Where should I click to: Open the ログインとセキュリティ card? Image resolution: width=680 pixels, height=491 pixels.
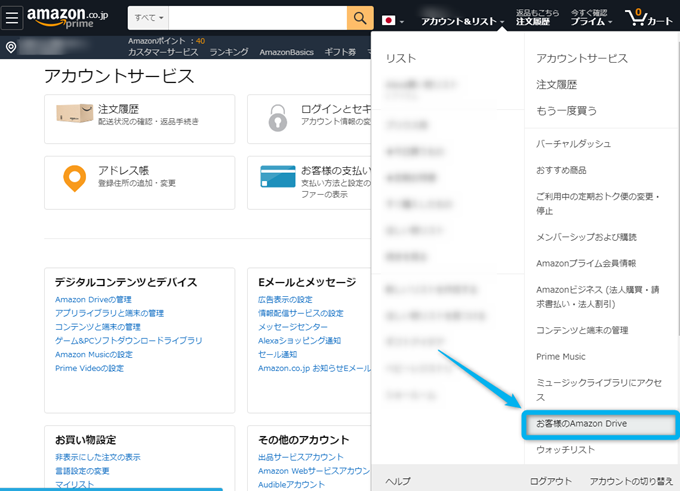click(309, 119)
